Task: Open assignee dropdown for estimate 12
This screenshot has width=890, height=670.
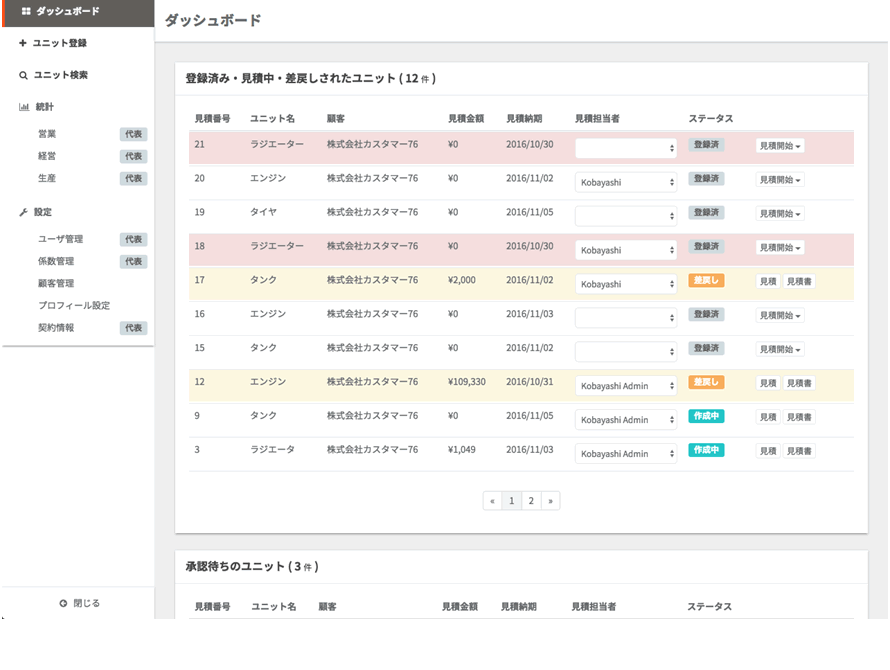Action: (625, 386)
